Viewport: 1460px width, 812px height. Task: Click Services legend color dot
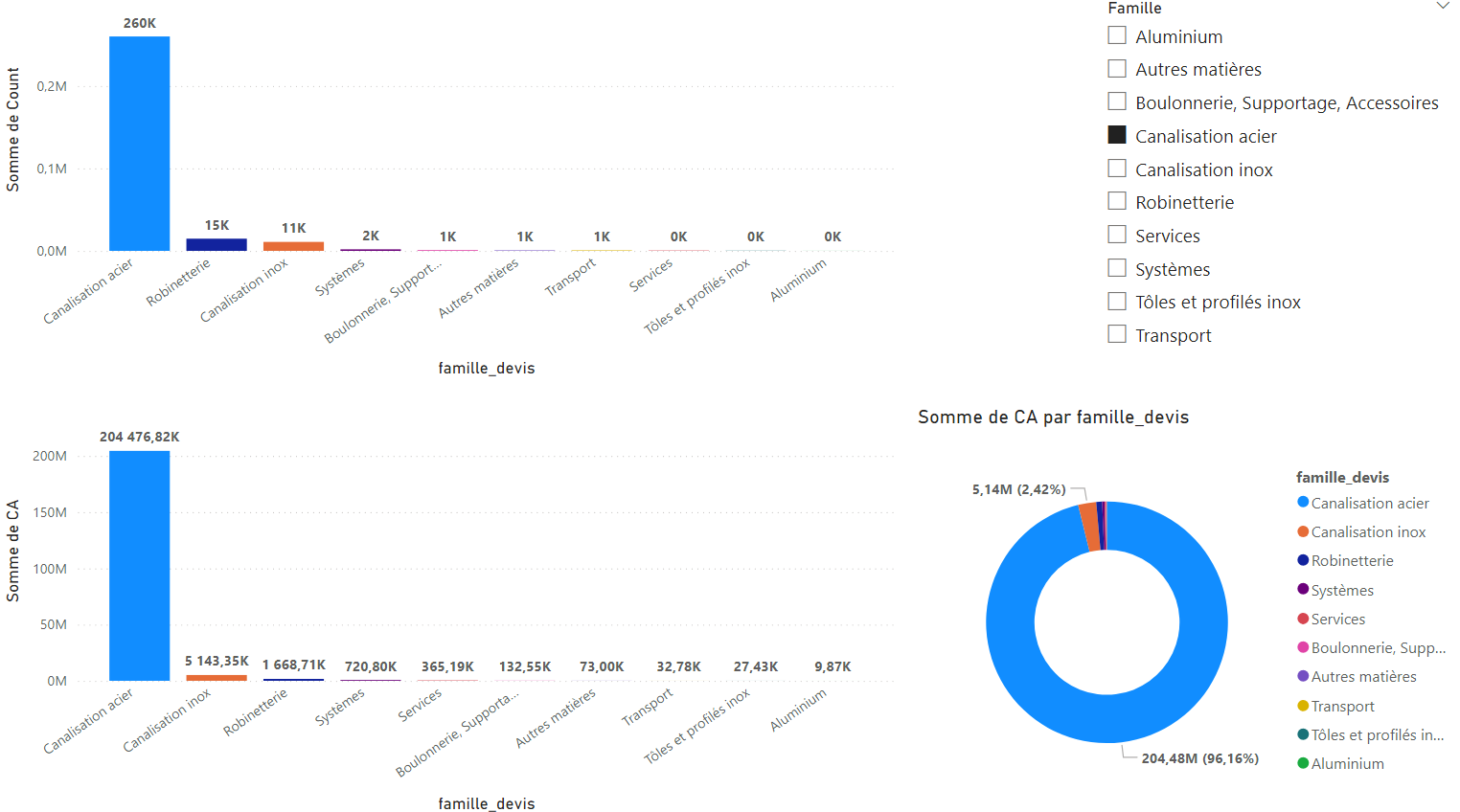click(1303, 619)
